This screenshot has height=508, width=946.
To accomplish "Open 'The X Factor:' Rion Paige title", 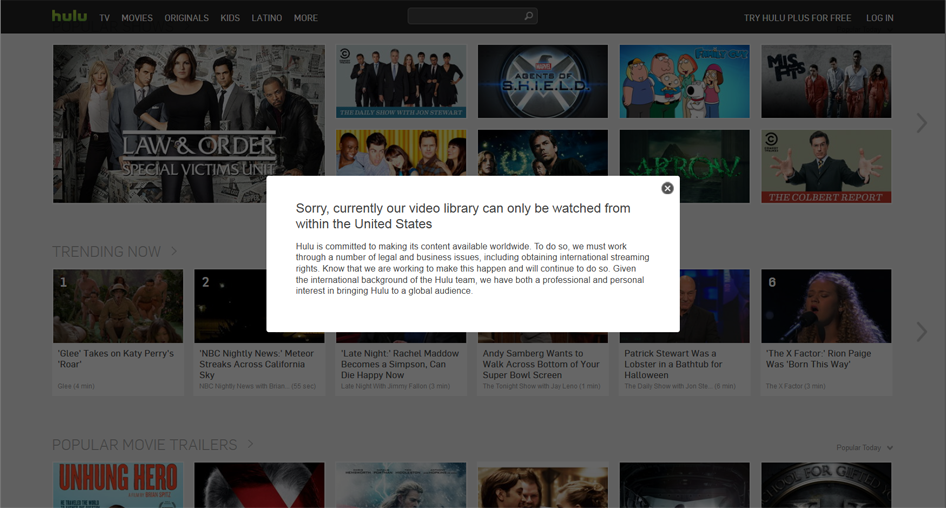I will [x=818, y=359].
